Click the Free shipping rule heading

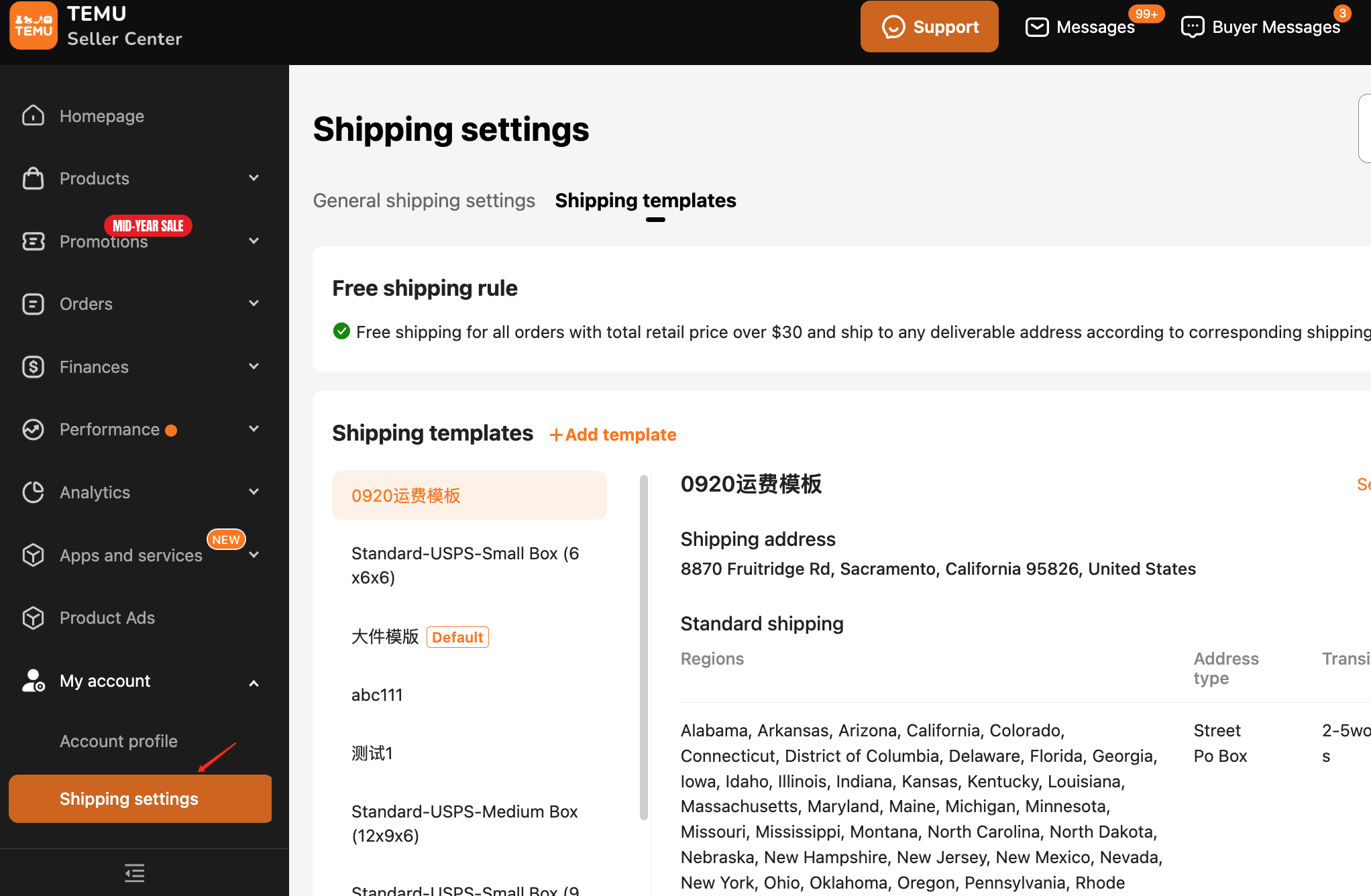pos(425,288)
